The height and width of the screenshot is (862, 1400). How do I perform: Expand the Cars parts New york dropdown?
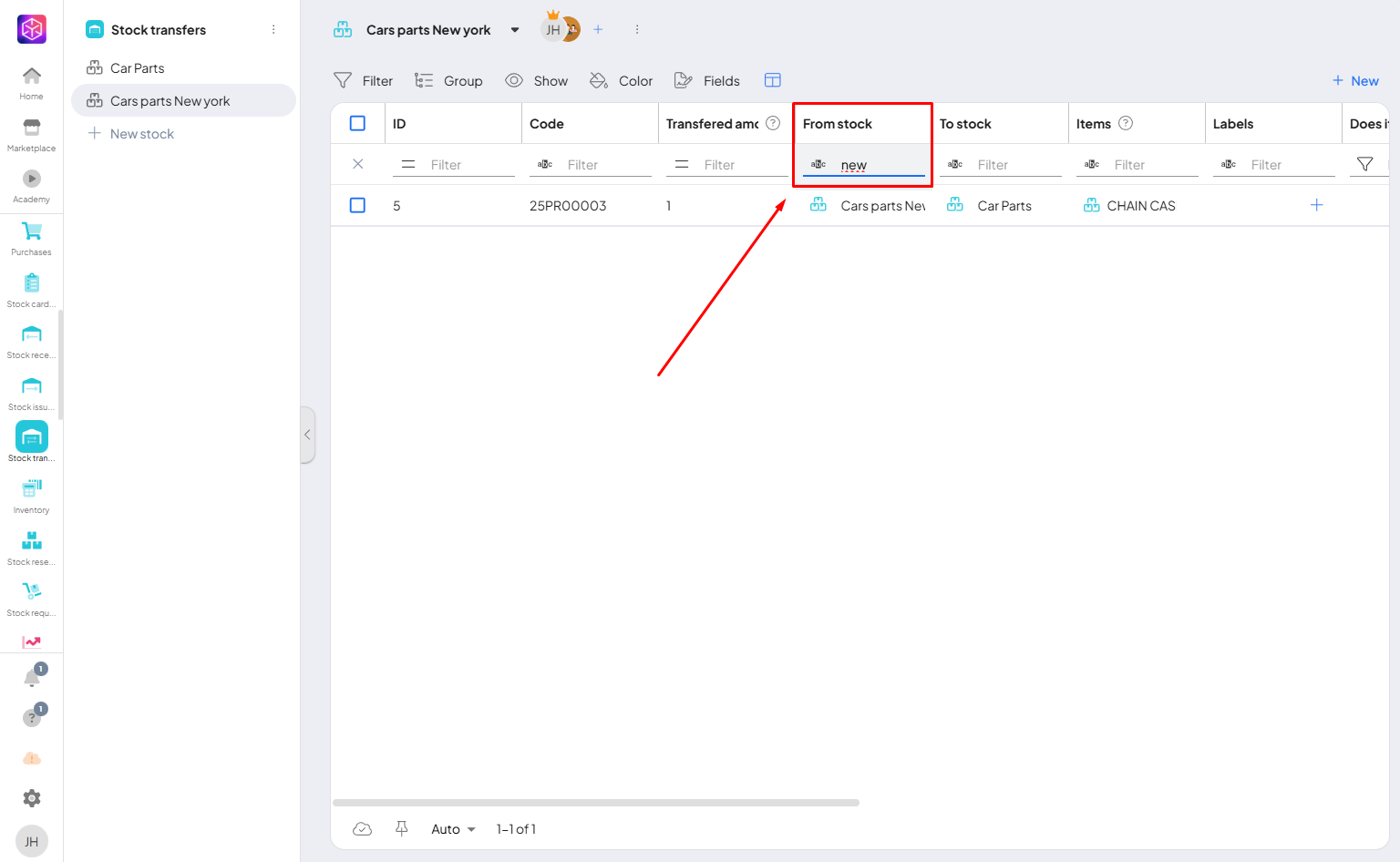[515, 30]
